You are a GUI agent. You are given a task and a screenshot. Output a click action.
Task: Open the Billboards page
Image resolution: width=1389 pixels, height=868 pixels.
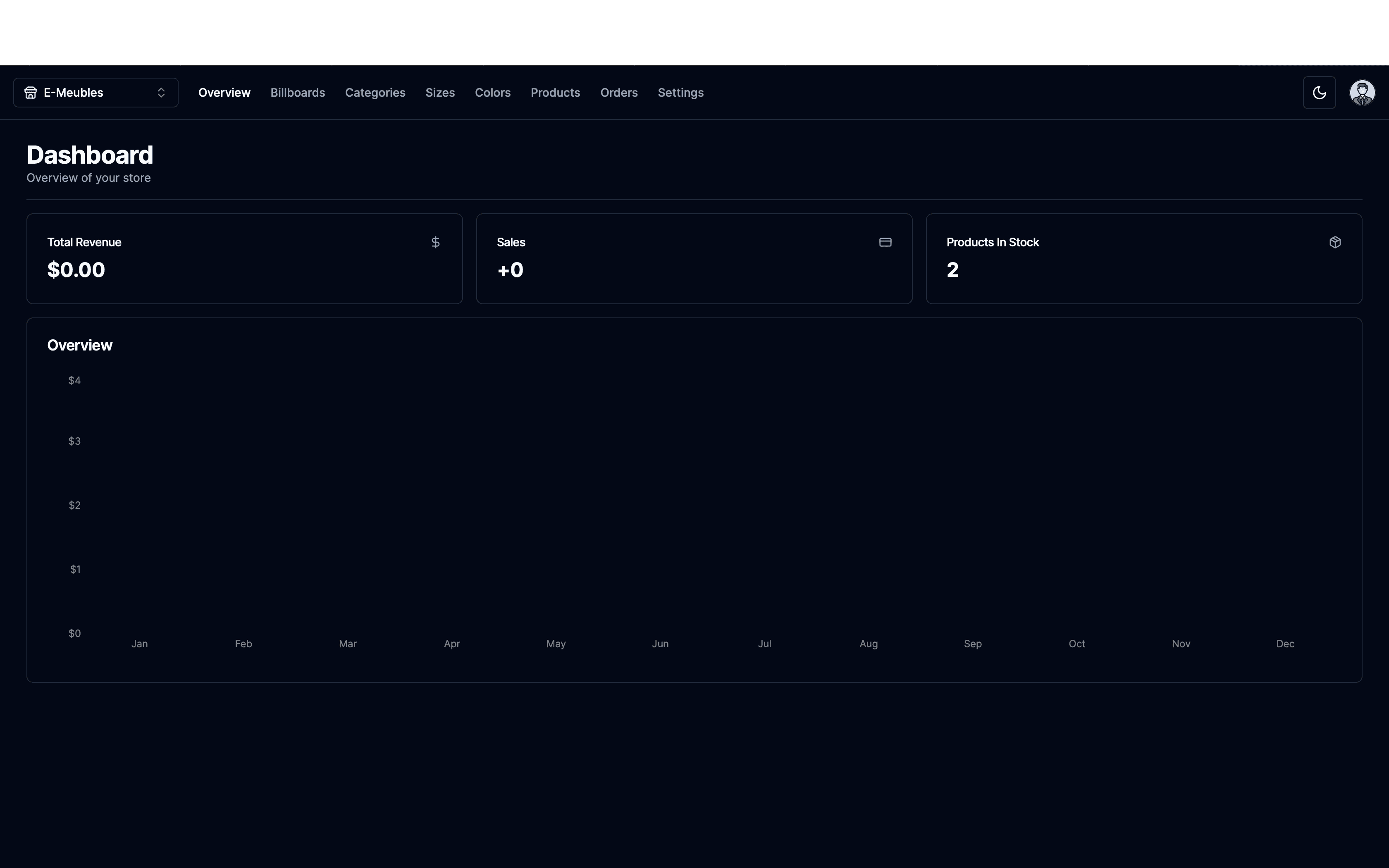tap(298, 93)
